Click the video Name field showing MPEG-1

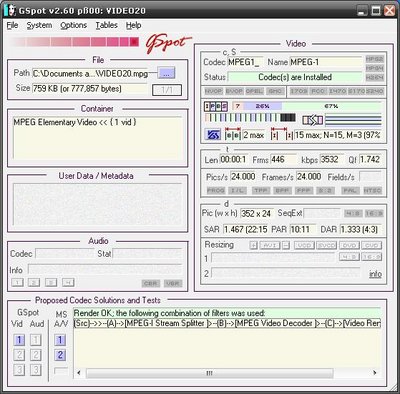[x=326, y=62]
